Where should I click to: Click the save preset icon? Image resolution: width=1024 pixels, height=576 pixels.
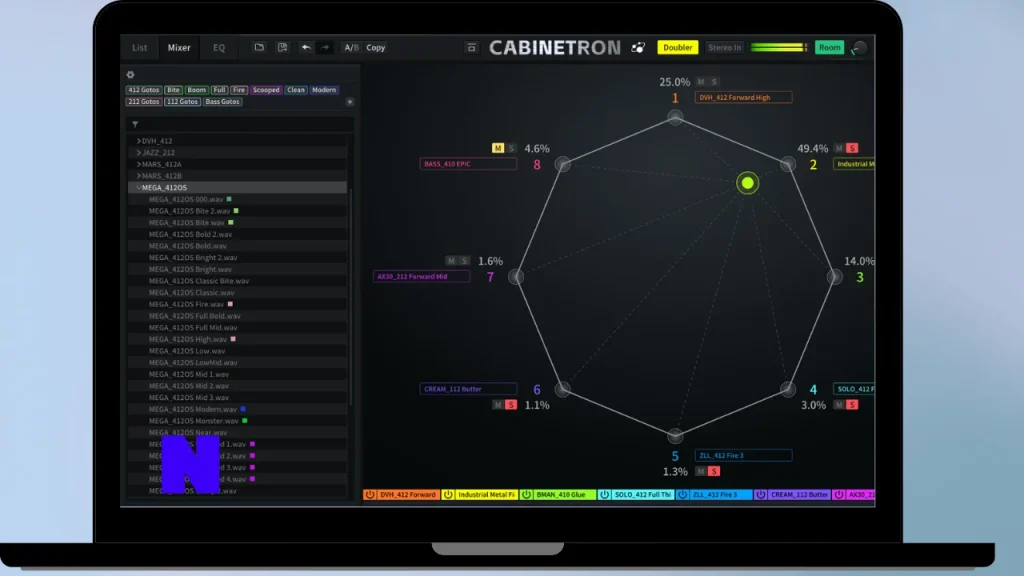282,48
